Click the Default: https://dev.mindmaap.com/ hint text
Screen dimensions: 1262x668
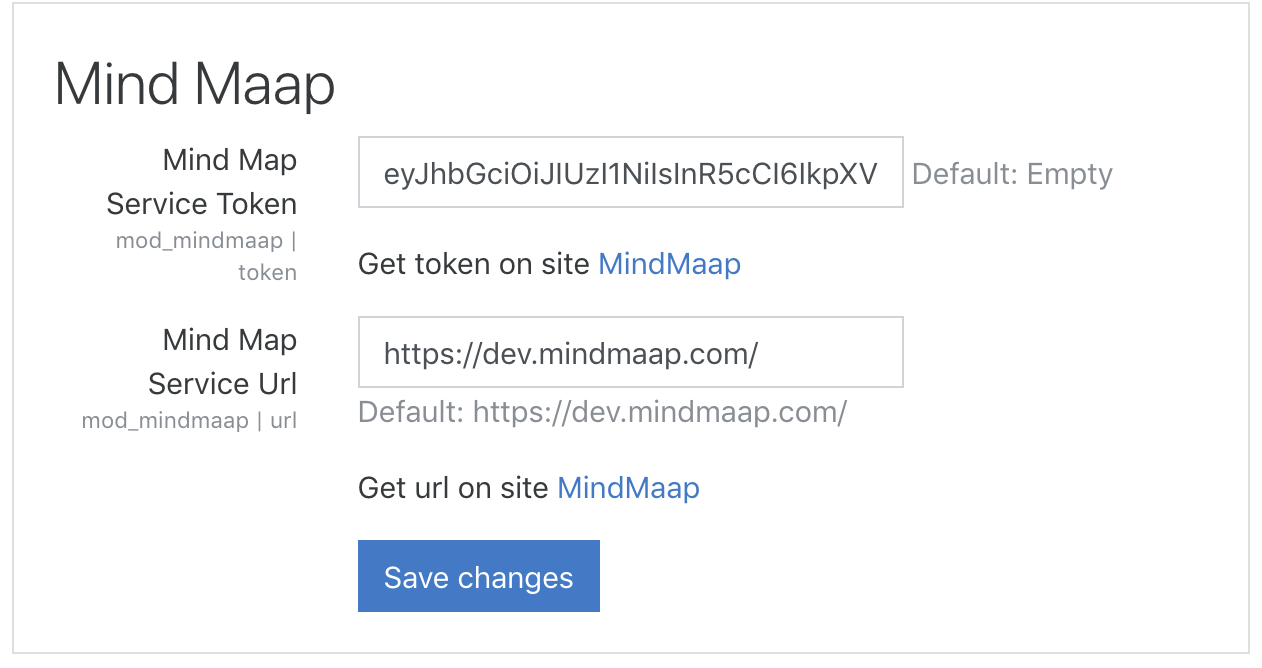point(601,412)
